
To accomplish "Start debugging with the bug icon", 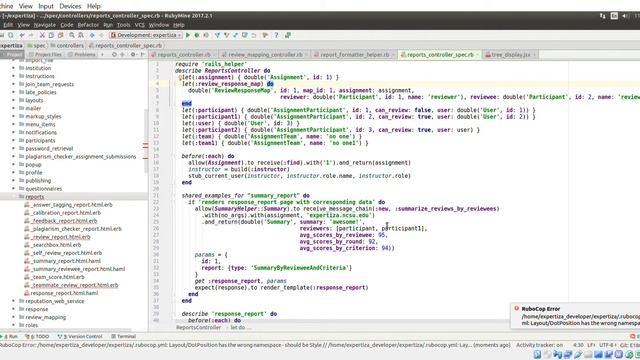I will point(197,36).
